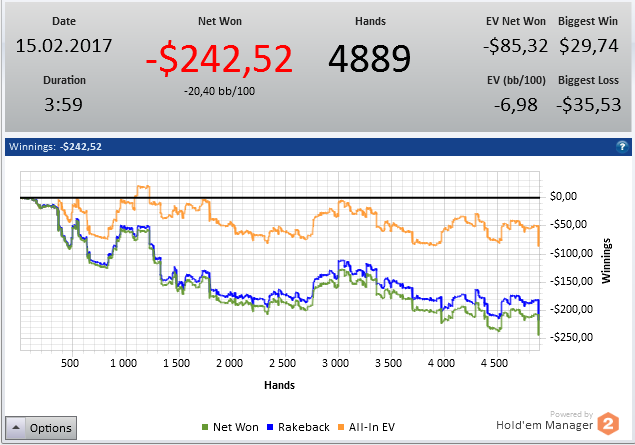This screenshot has width=635, height=445.
Task: Click the $0,00 axis label
Action: click(563, 196)
